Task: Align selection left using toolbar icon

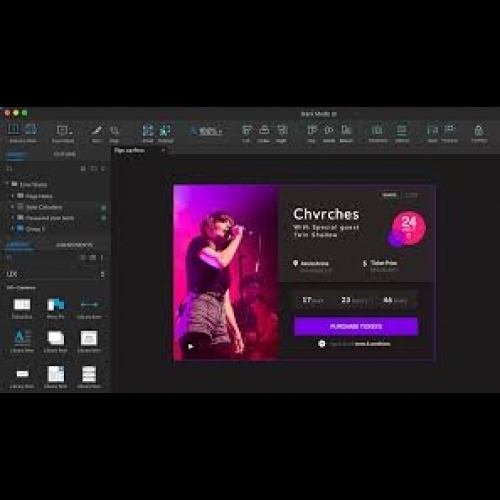Action: pyautogui.click(x=246, y=130)
